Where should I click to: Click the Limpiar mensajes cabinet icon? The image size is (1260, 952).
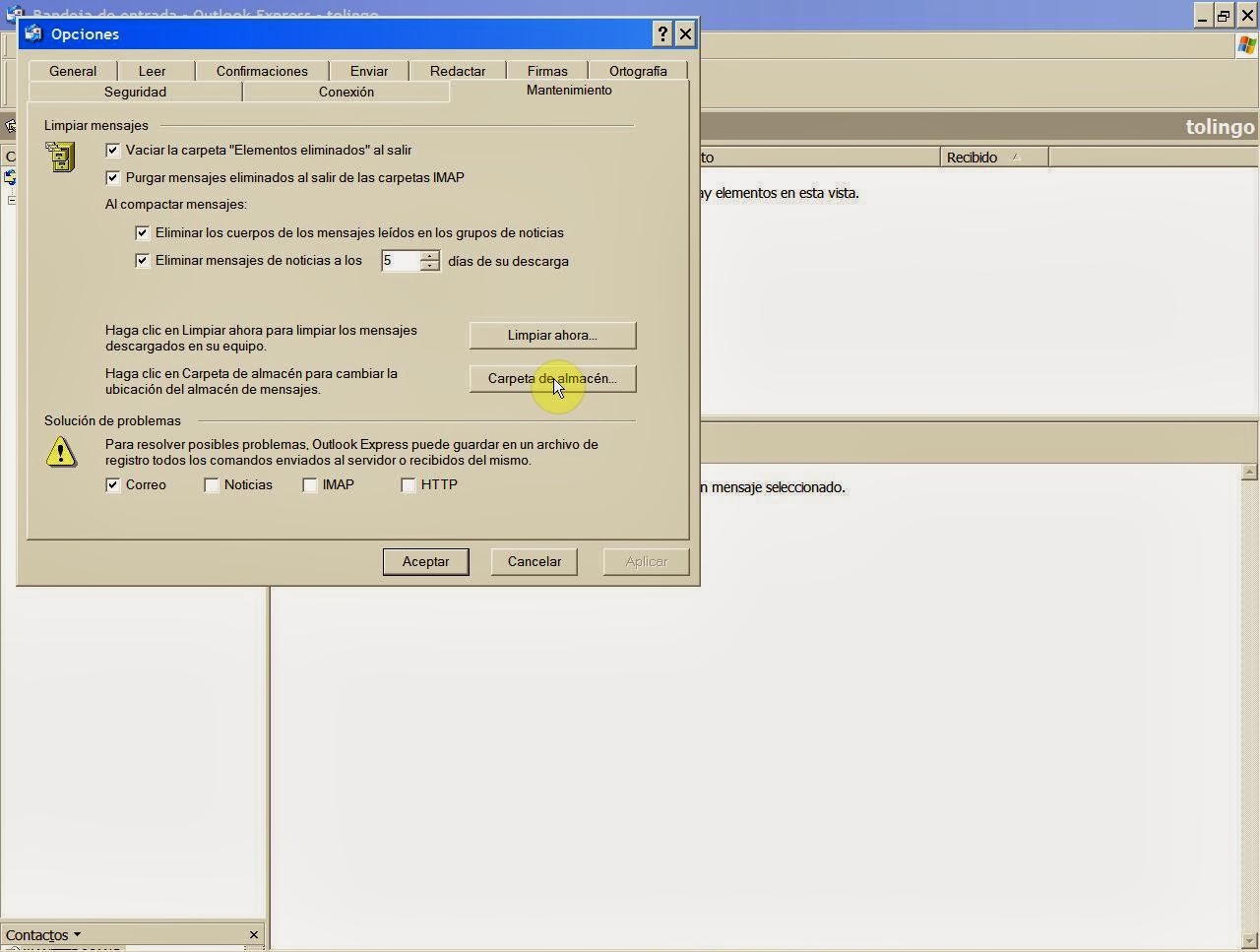coord(61,157)
